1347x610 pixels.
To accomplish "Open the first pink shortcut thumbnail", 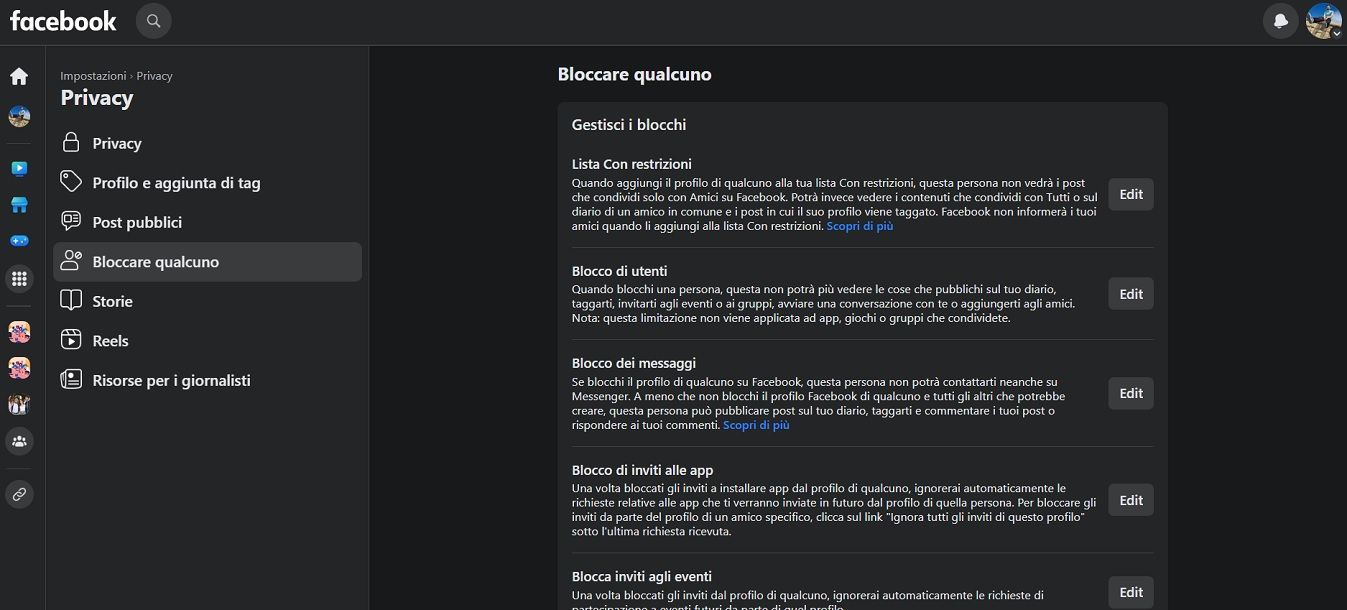I will tap(19, 332).
